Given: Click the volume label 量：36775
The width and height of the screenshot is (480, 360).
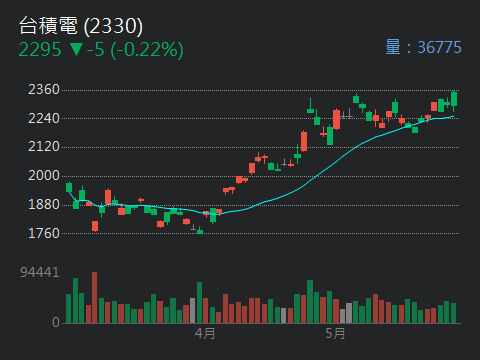Looking at the screenshot, I should tap(423, 47).
